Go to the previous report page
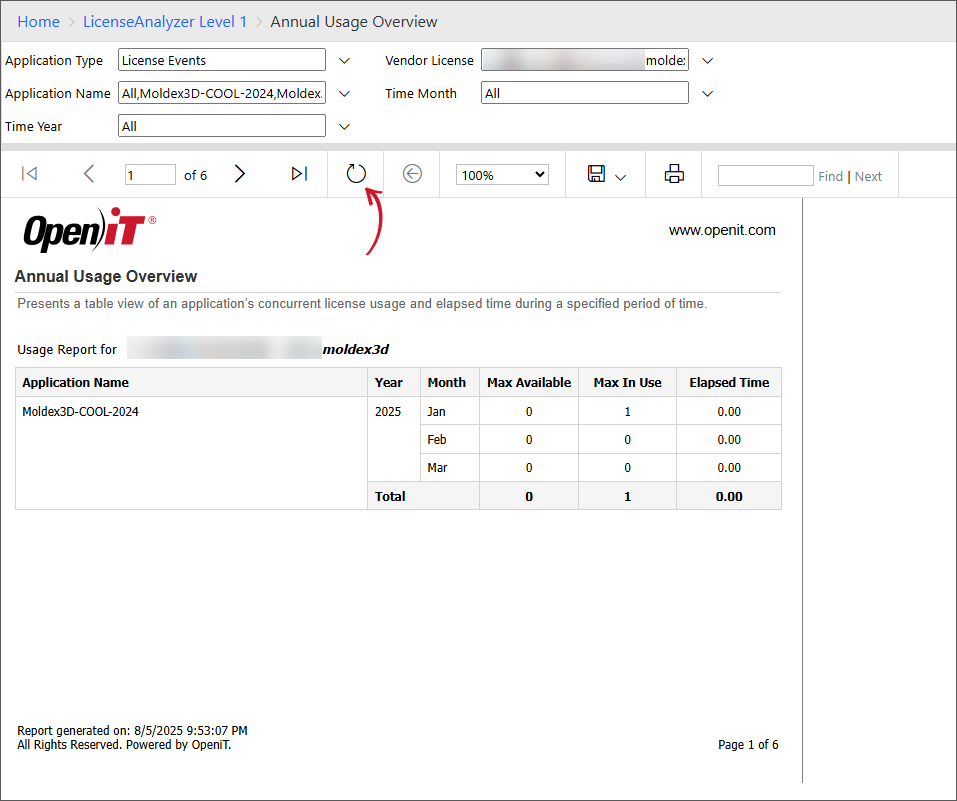Viewport: 957px width, 801px height. [x=89, y=174]
